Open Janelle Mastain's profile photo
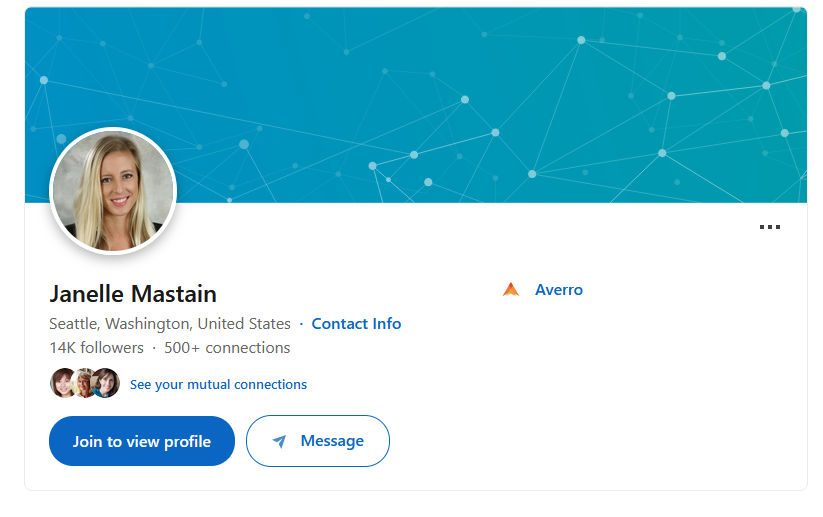823x517 pixels. tap(113, 190)
